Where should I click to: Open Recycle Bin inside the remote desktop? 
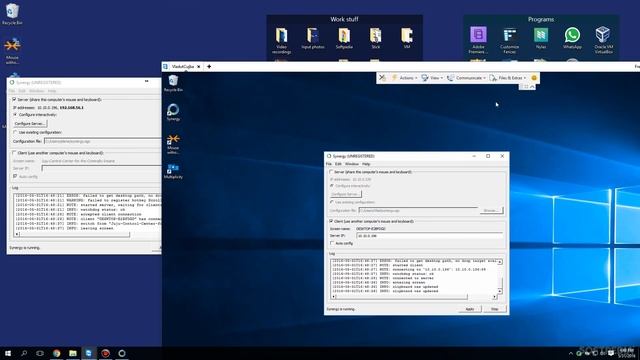pyautogui.click(x=173, y=83)
